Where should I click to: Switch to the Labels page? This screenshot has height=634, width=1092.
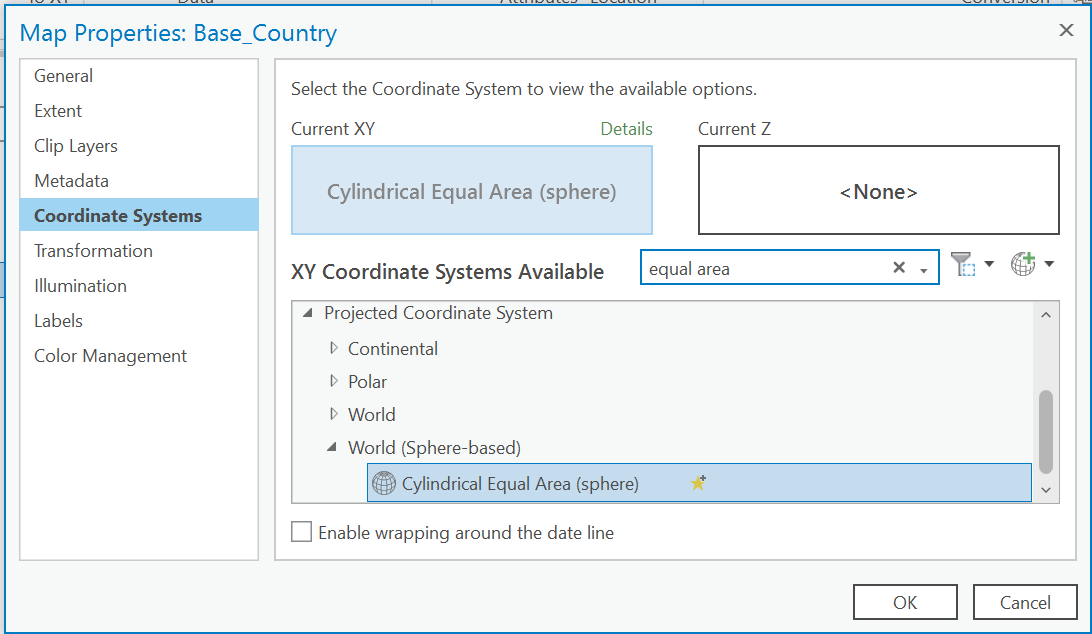pyautogui.click(x=58, y=320)
